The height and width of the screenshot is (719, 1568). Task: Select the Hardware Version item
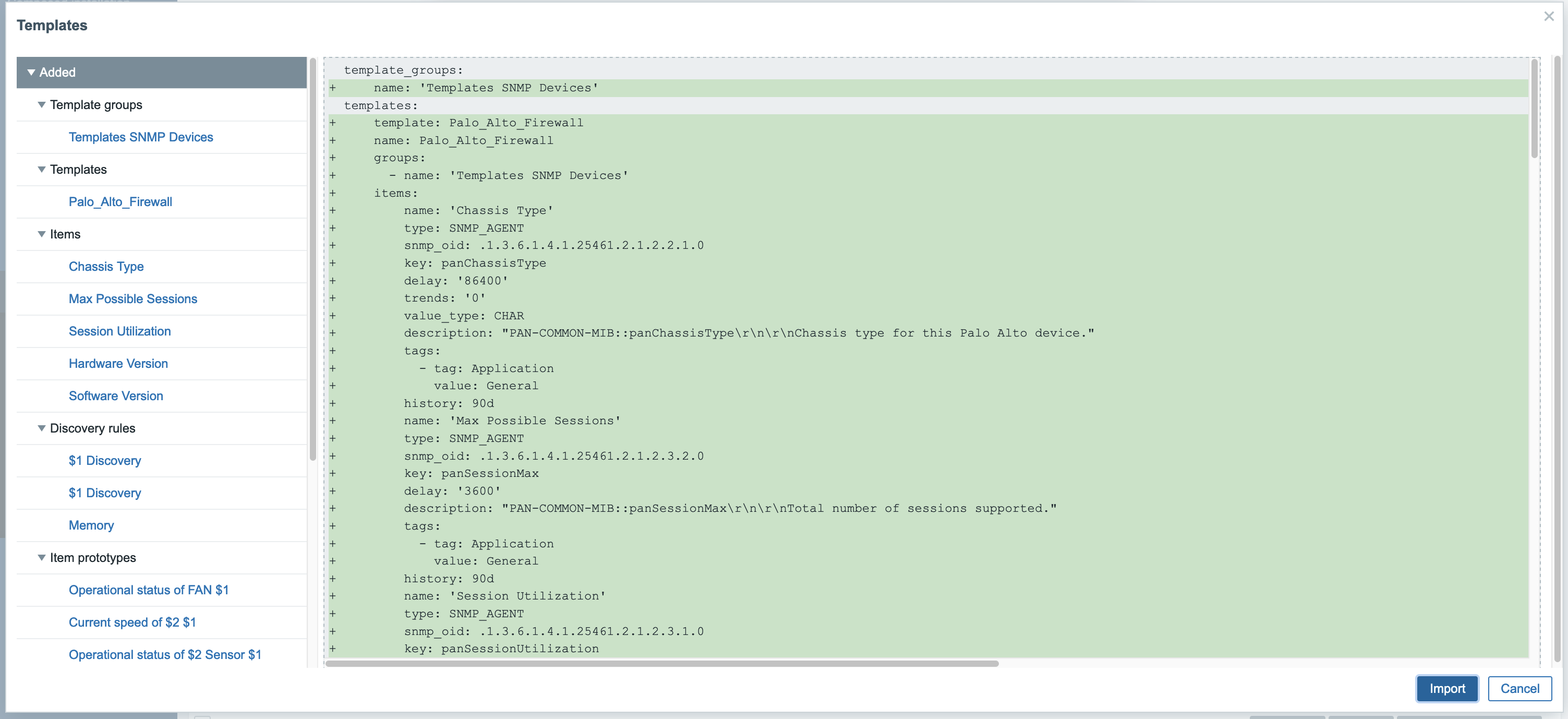pos(118,363)
